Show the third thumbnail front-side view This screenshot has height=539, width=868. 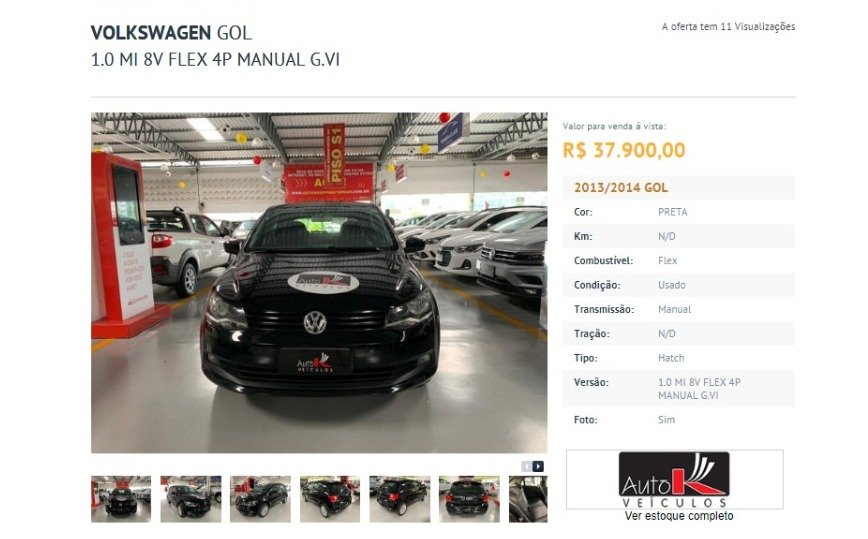tap(260, 499)
